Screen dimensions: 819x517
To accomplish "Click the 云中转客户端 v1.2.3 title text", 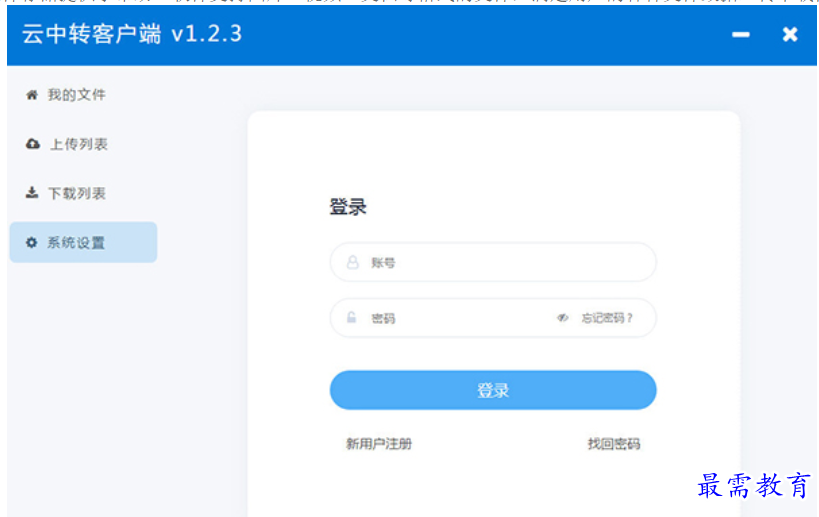I will tap(132, 34).
